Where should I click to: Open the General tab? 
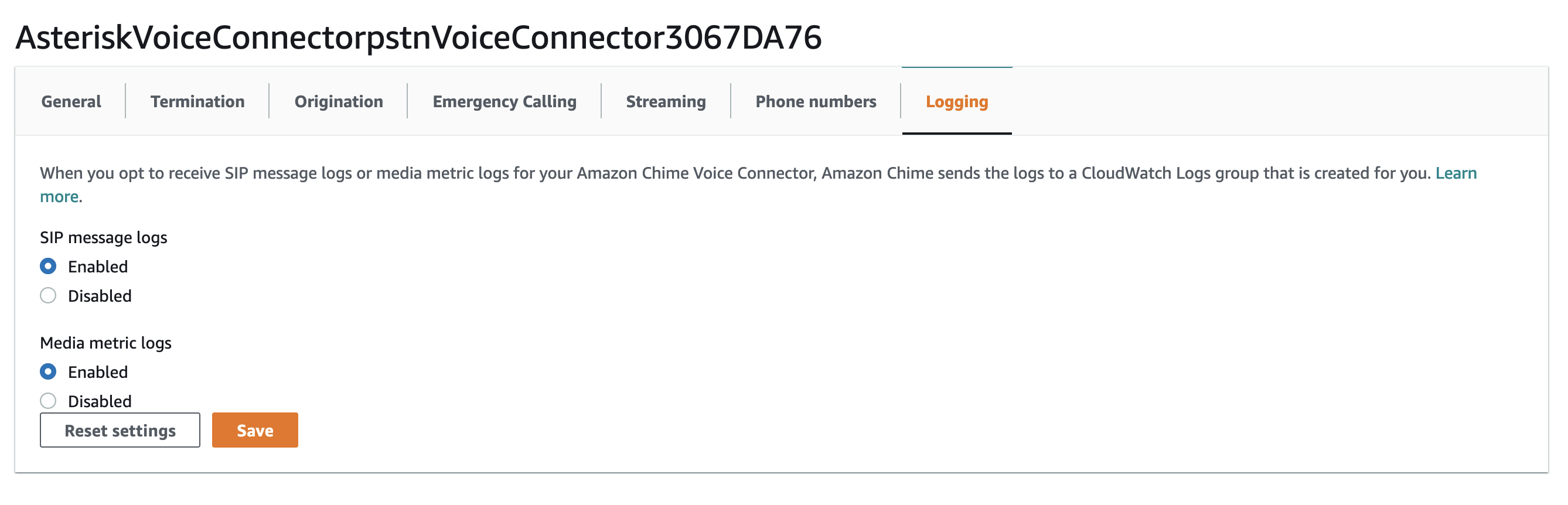[71, 101]
